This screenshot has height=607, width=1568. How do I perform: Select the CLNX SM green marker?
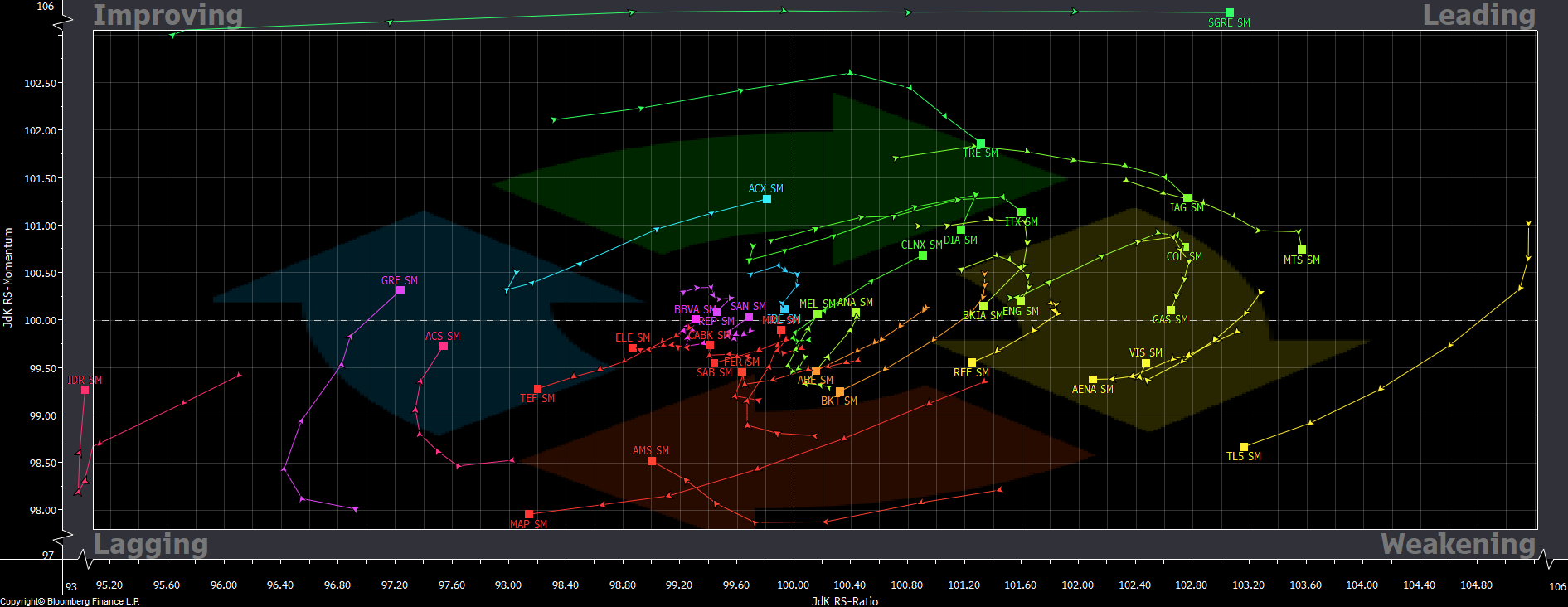923,255
